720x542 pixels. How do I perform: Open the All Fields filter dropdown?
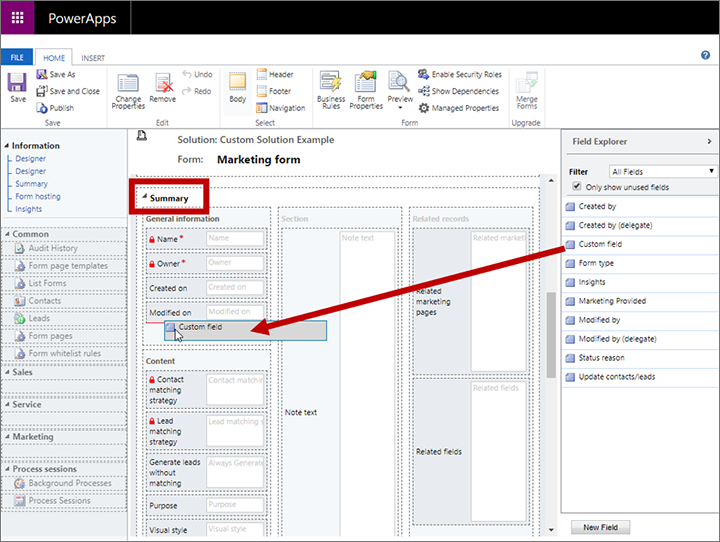click(x=662, y=171)
